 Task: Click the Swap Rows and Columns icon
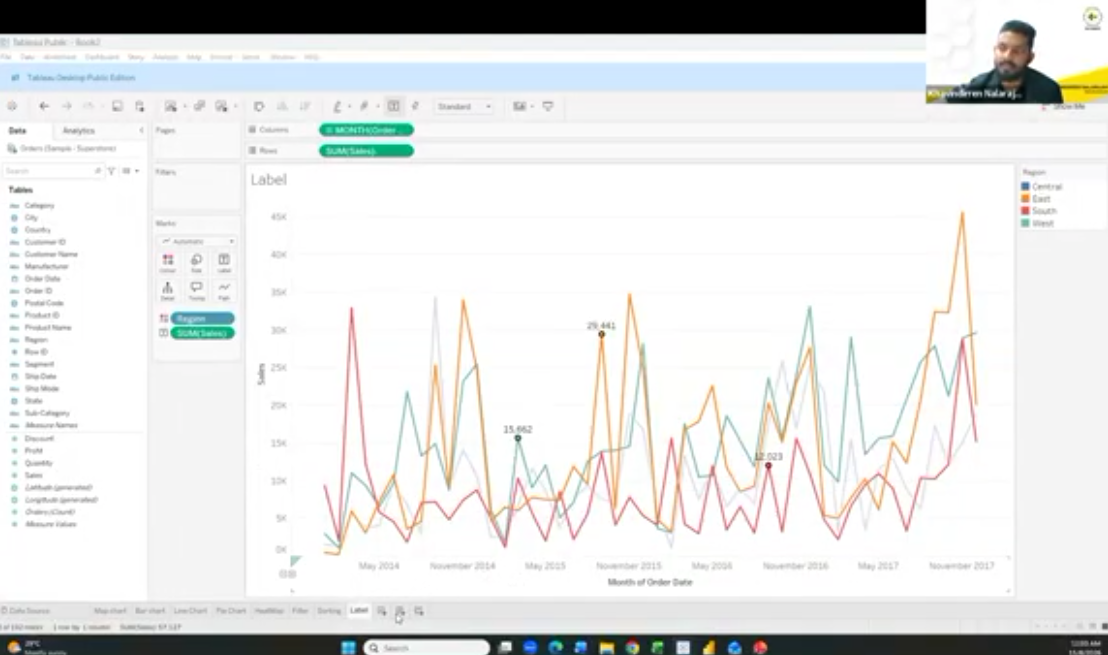click(259, 106)
